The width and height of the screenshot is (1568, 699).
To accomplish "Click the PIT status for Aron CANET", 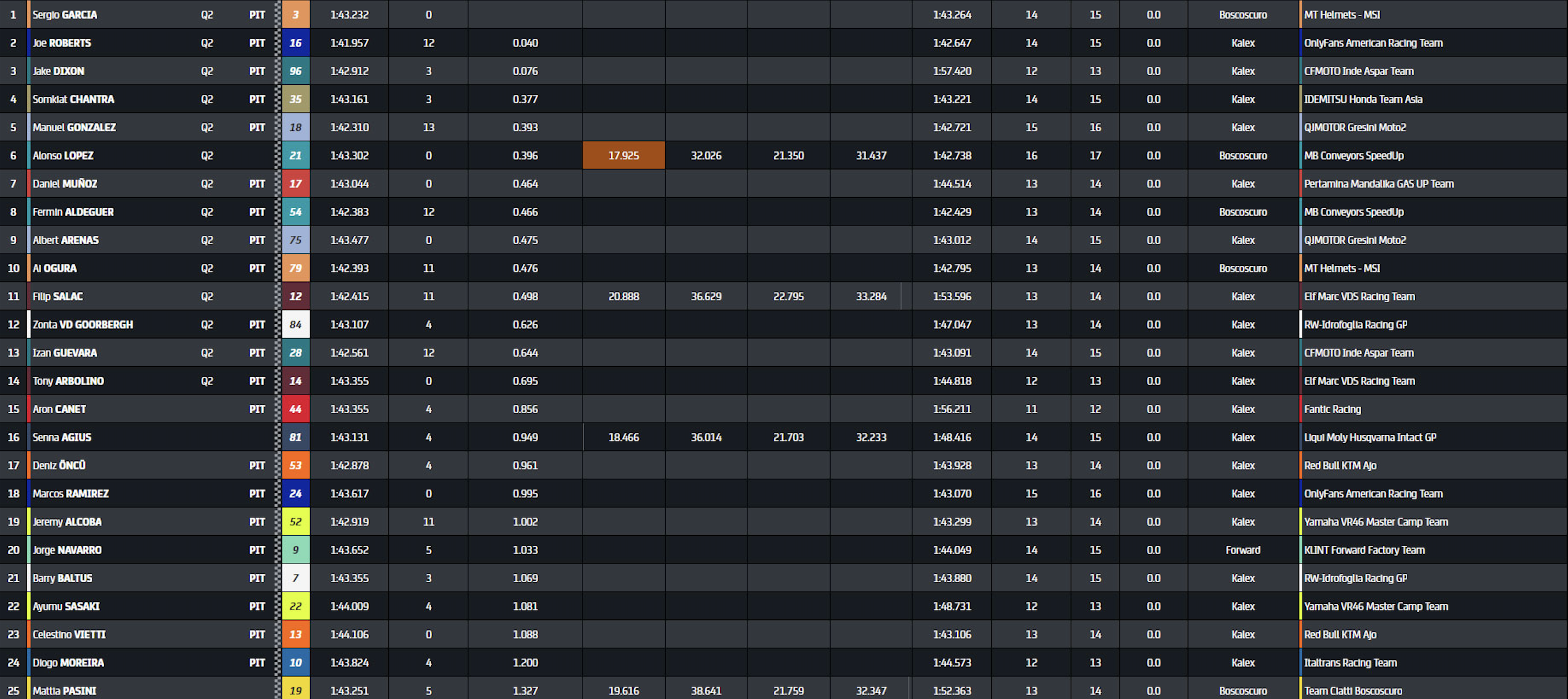I will pyautogui.click(x=257, y=409).
